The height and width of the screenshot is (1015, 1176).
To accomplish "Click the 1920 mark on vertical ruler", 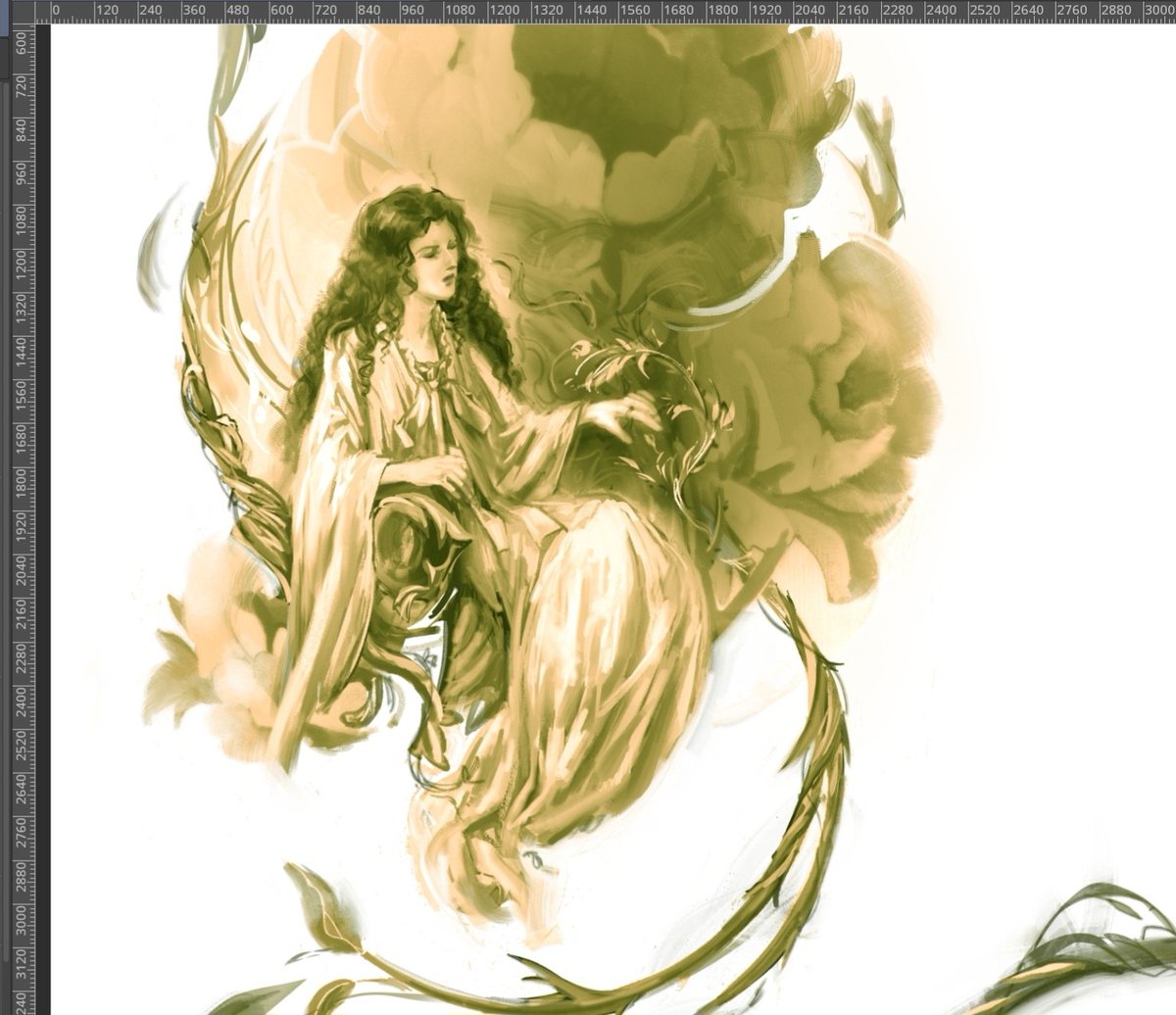I will click(x=23, y=527).
